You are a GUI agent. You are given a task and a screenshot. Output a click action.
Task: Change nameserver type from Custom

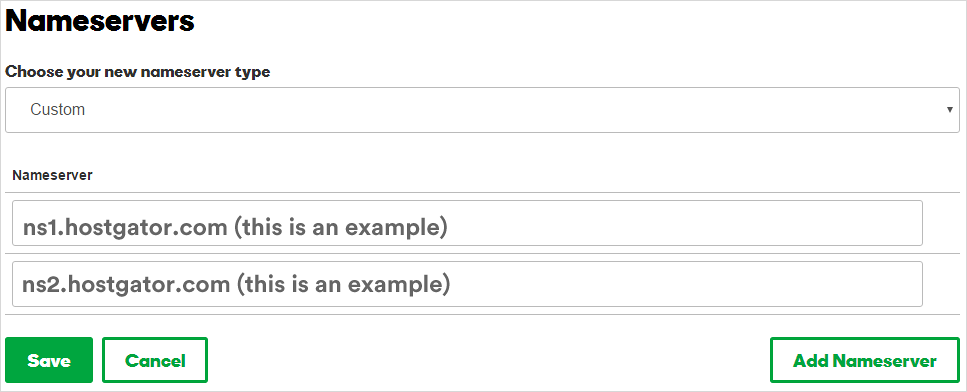(x=482, y=110)
